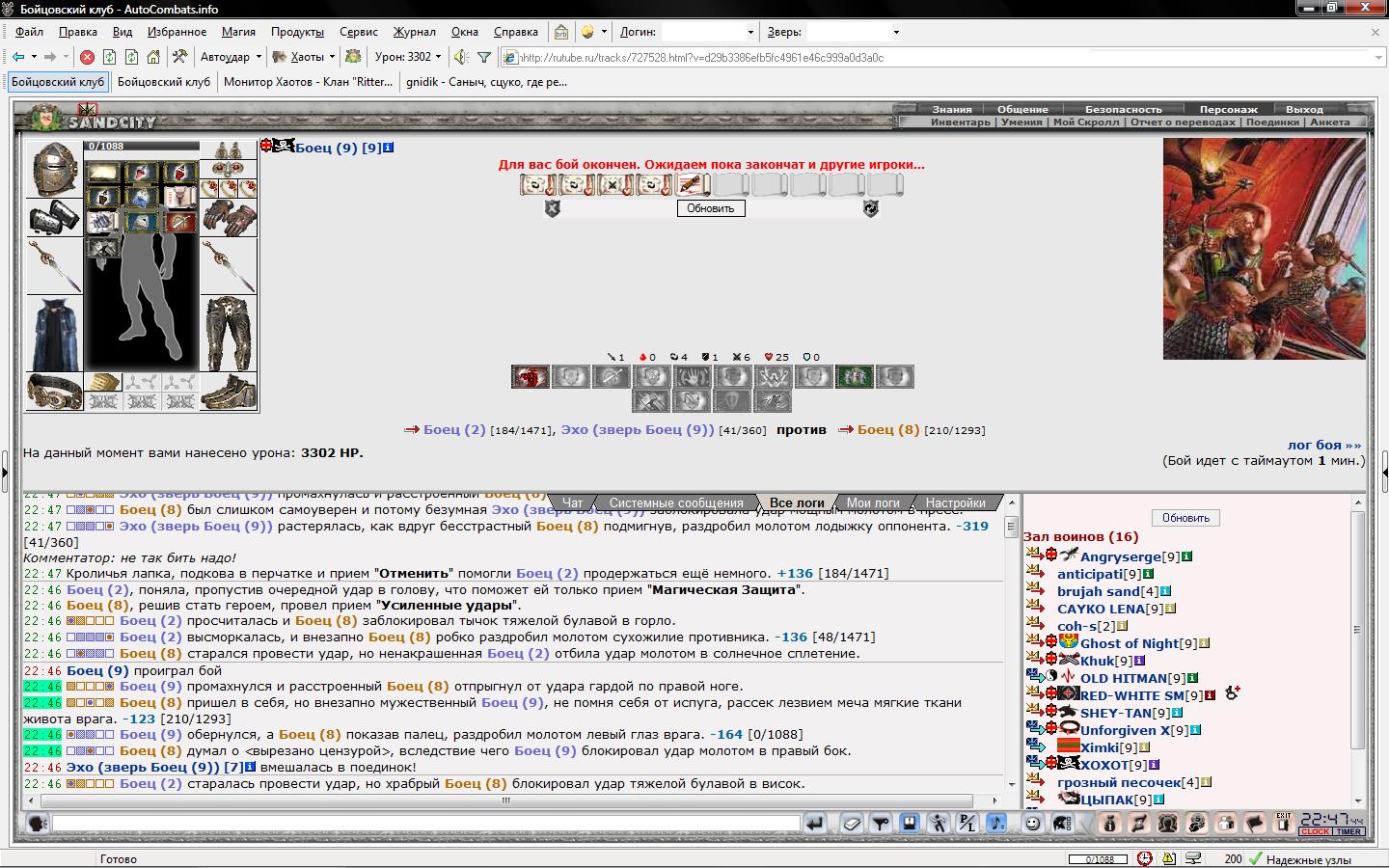Click the earrings equipment slot
Screen dimensions: 1389x868
(229, 151)
